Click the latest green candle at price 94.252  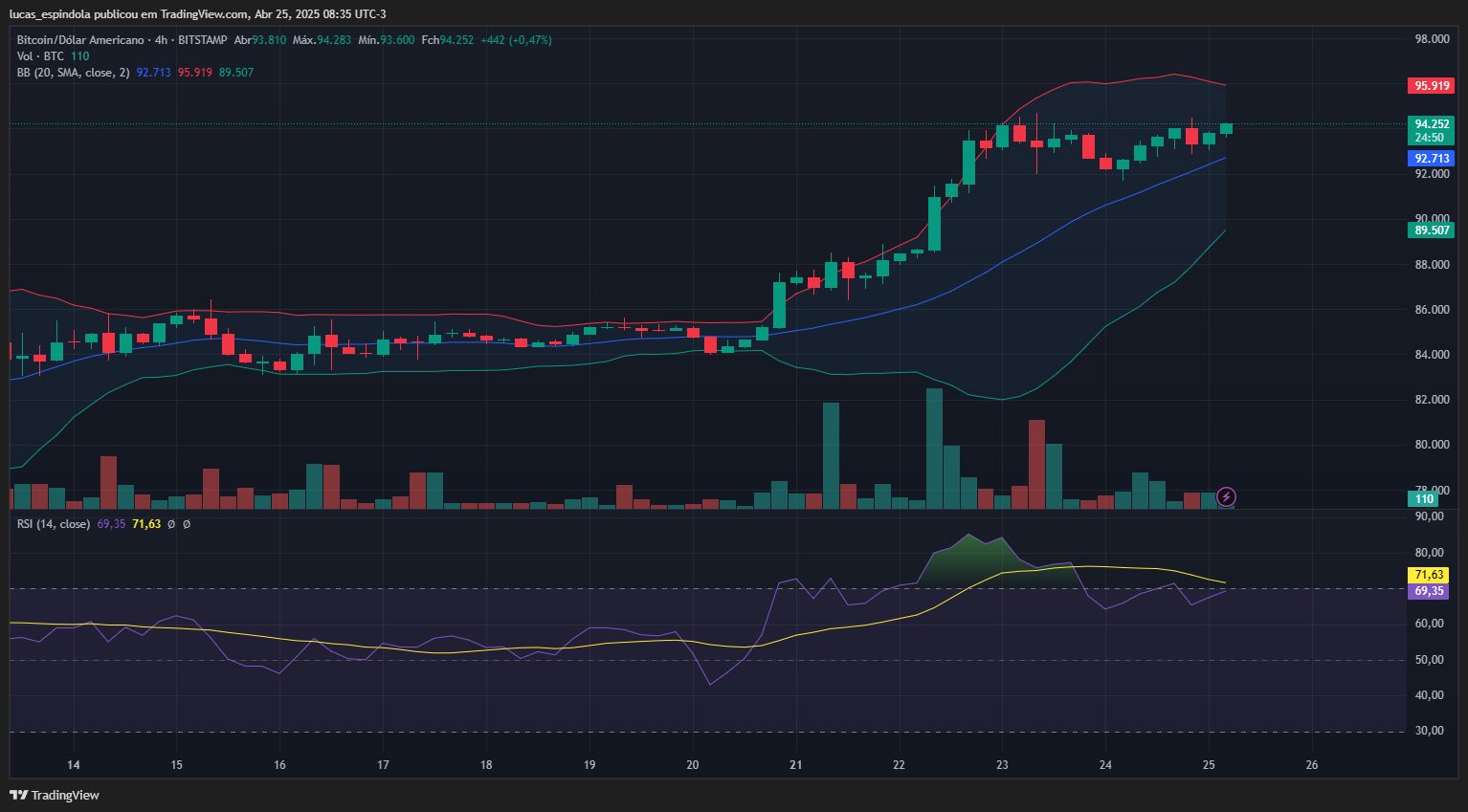pos(1226,129)
